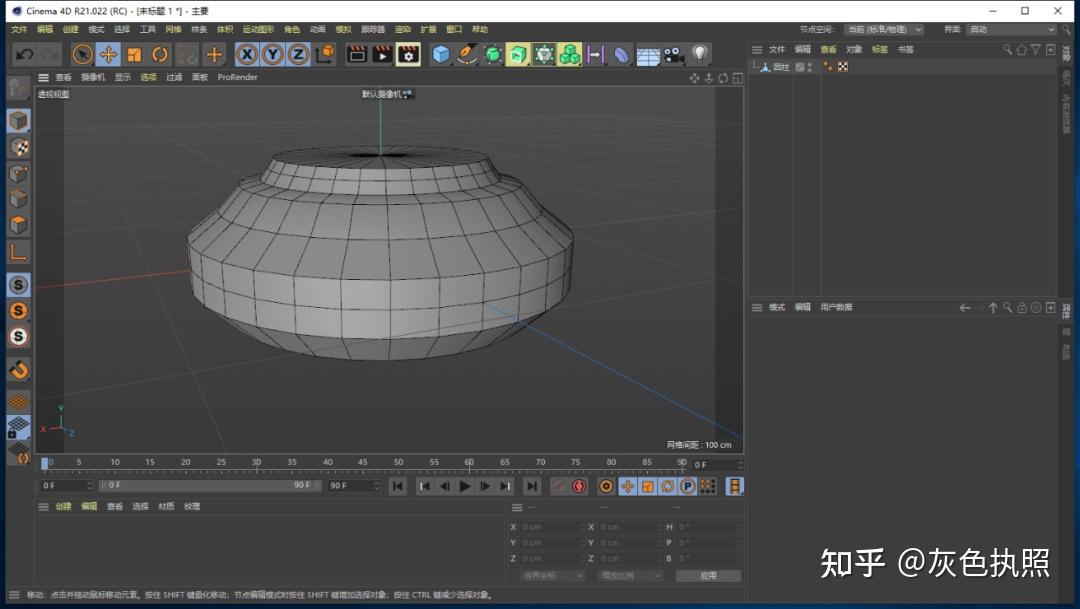Click the 应用 button
This screenshot has height=609, width=1080.
point(708,576)
